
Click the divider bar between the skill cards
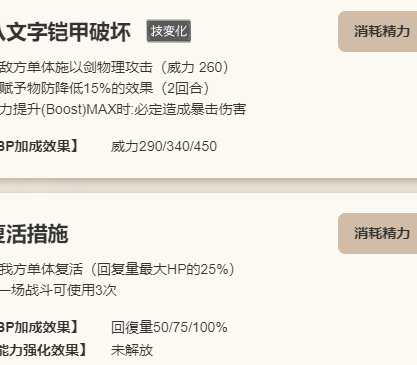point(208,186)
